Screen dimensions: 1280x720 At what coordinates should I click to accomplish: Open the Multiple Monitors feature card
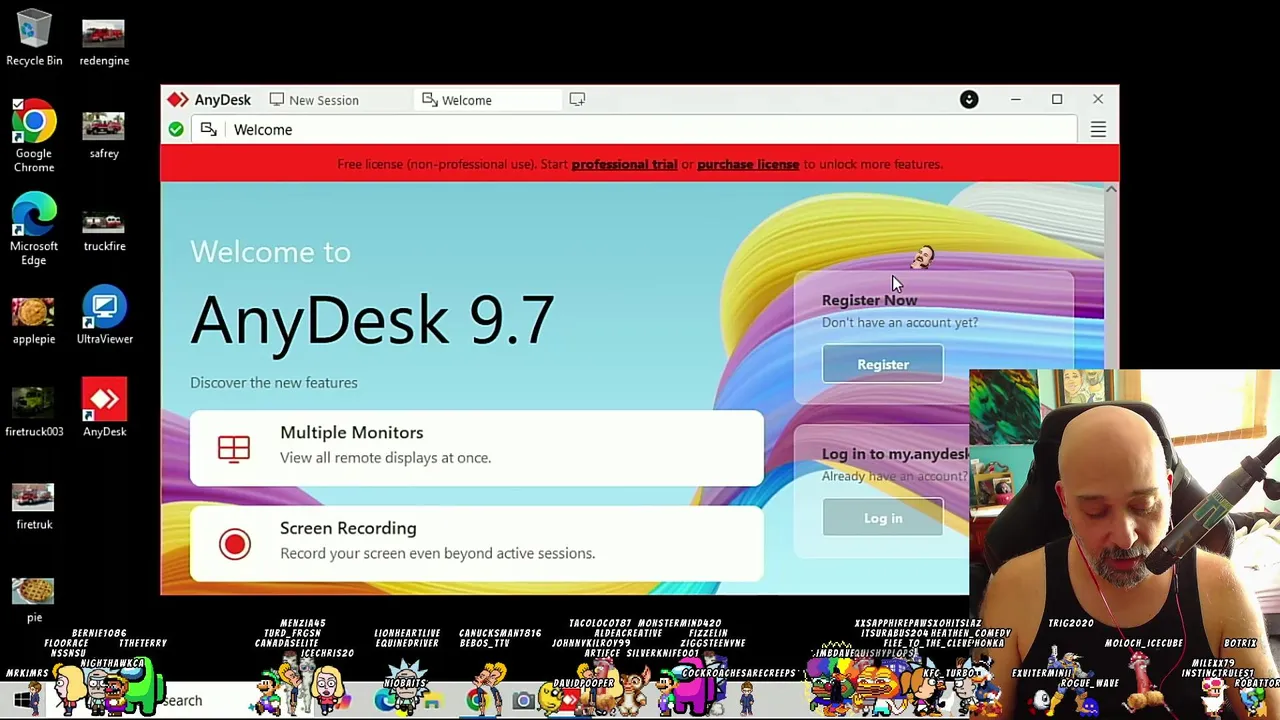(477, 448)
